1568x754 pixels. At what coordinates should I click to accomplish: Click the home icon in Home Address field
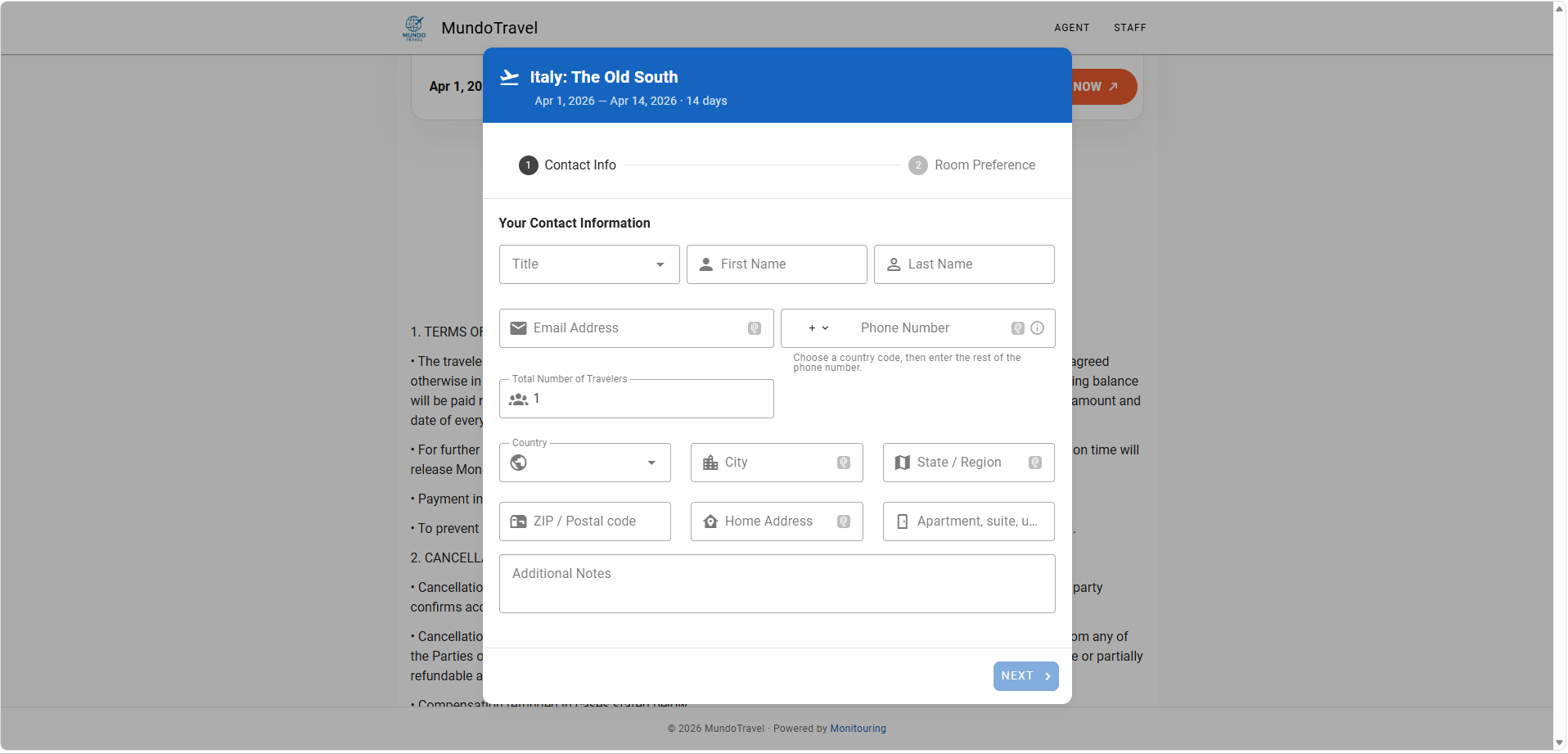click(x=710, y=521)
